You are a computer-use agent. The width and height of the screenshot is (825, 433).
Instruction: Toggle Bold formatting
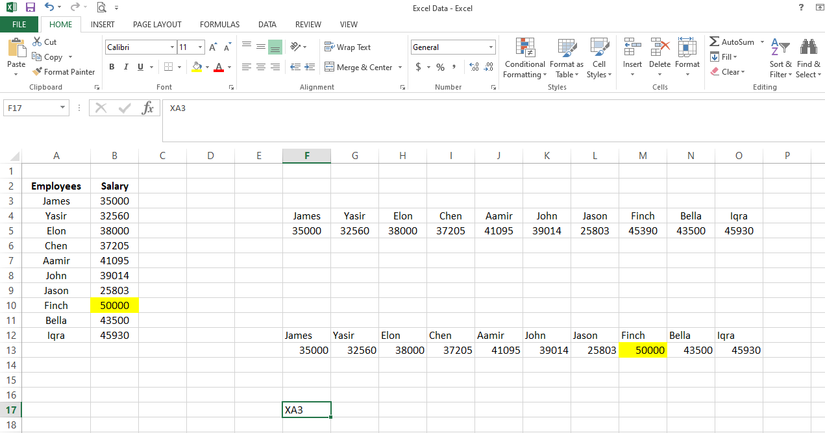click(112, 67)
